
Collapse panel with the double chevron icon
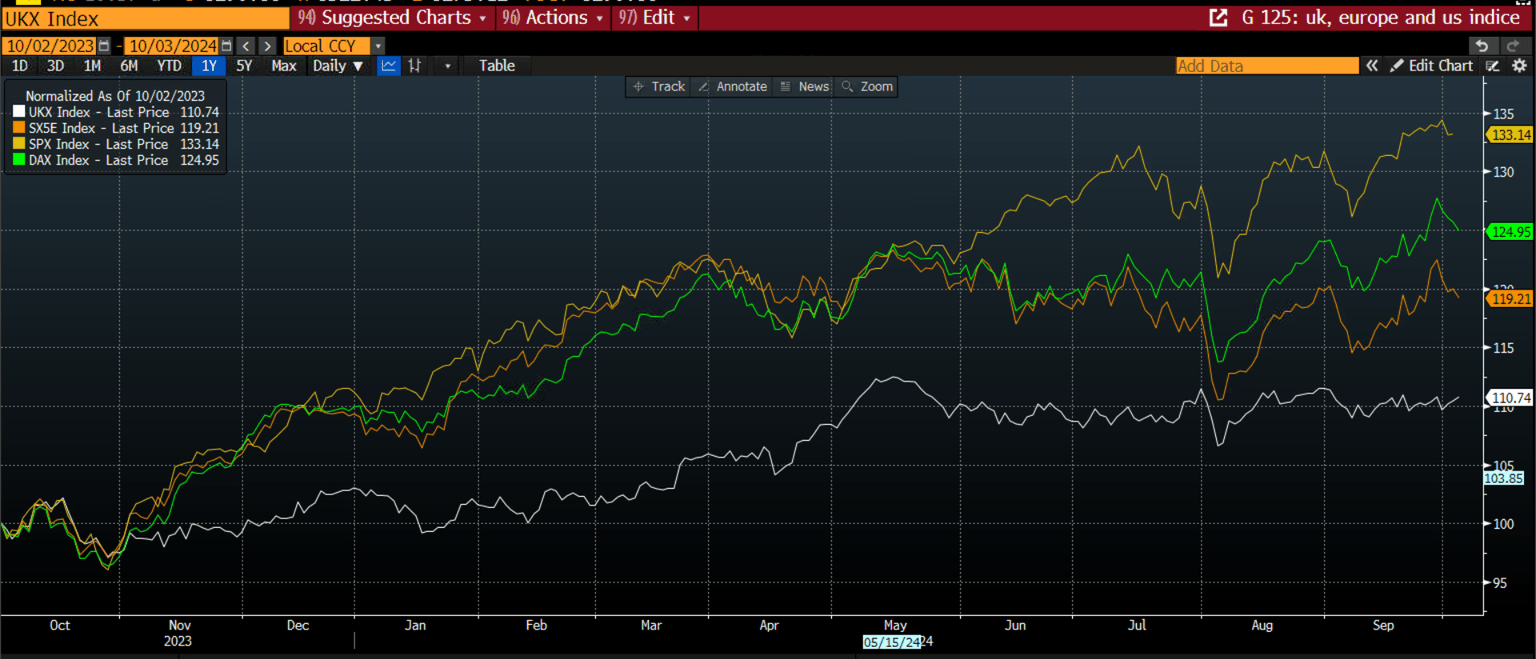(x=1372, y=66)
